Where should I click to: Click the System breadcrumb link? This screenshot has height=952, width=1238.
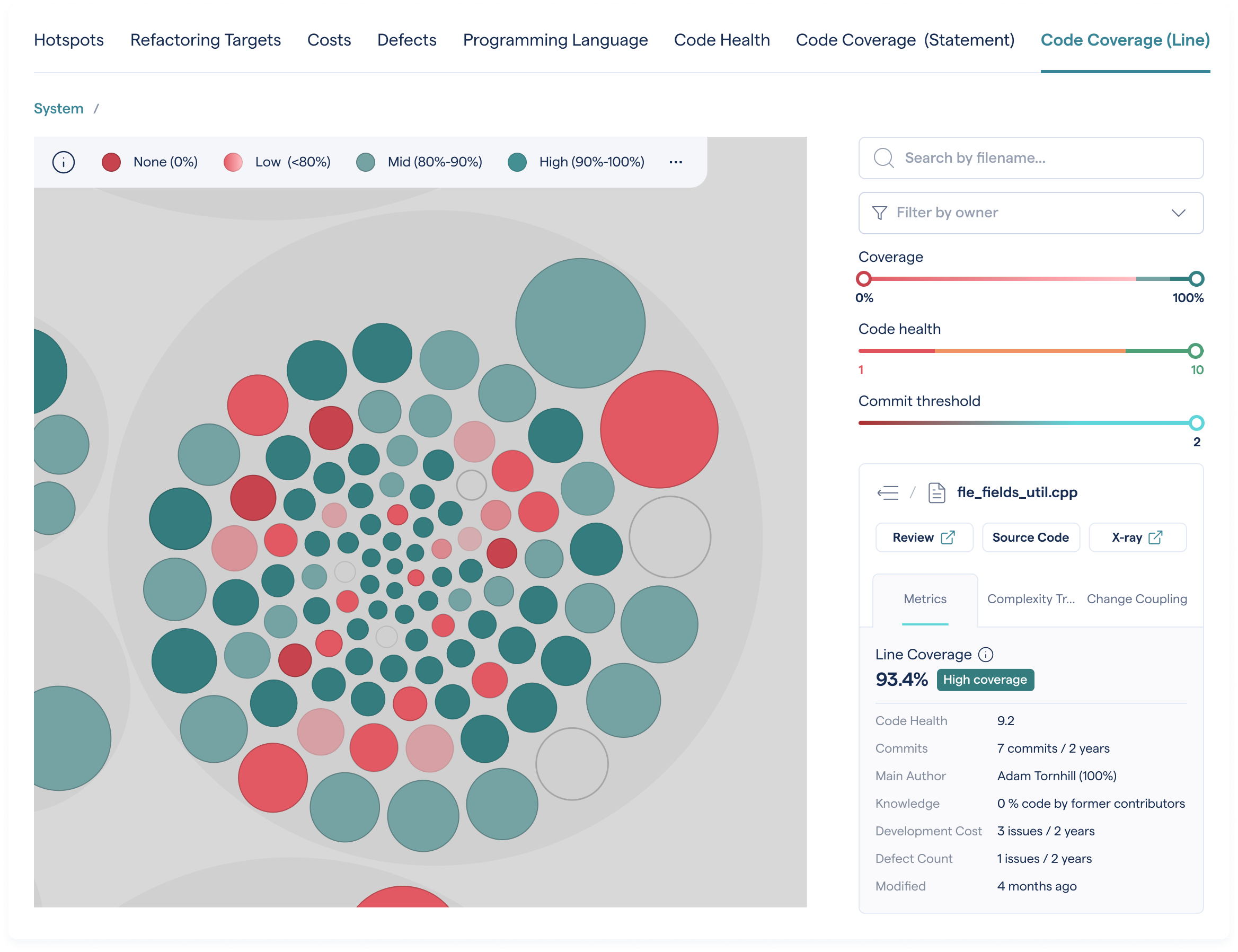pos(57,108)
